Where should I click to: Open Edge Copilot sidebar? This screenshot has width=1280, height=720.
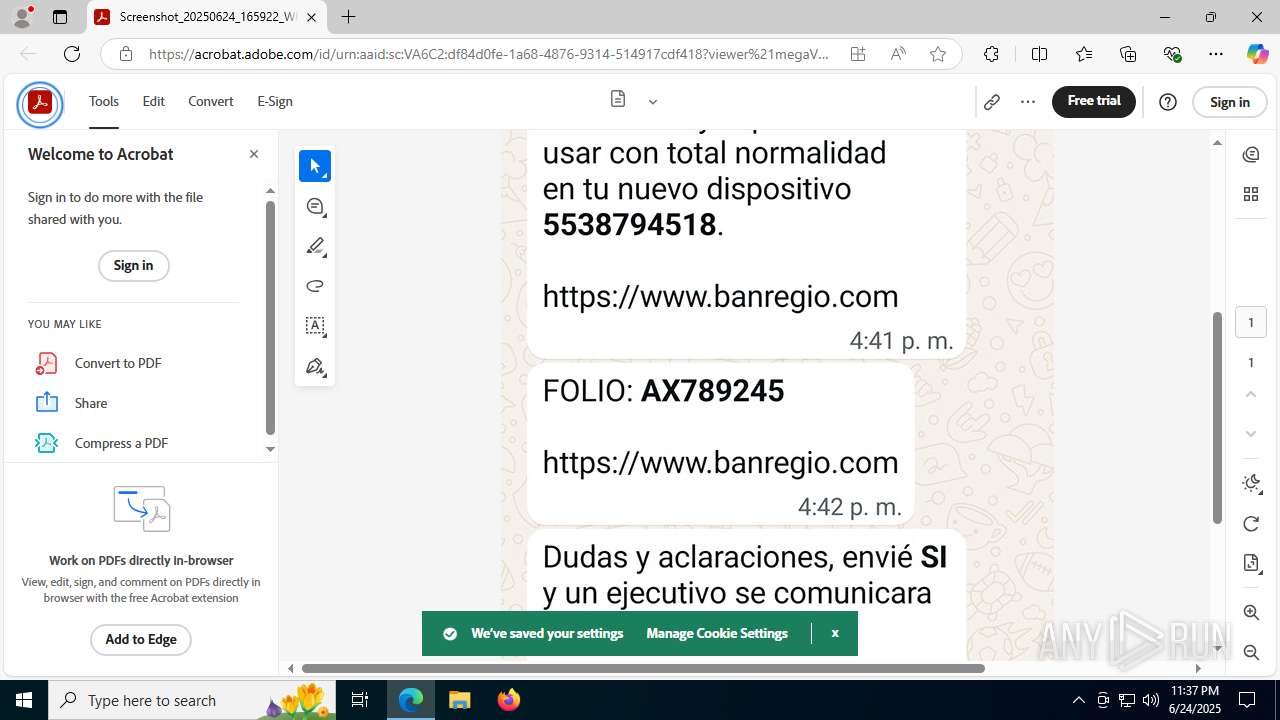[x=1257, y=54]
